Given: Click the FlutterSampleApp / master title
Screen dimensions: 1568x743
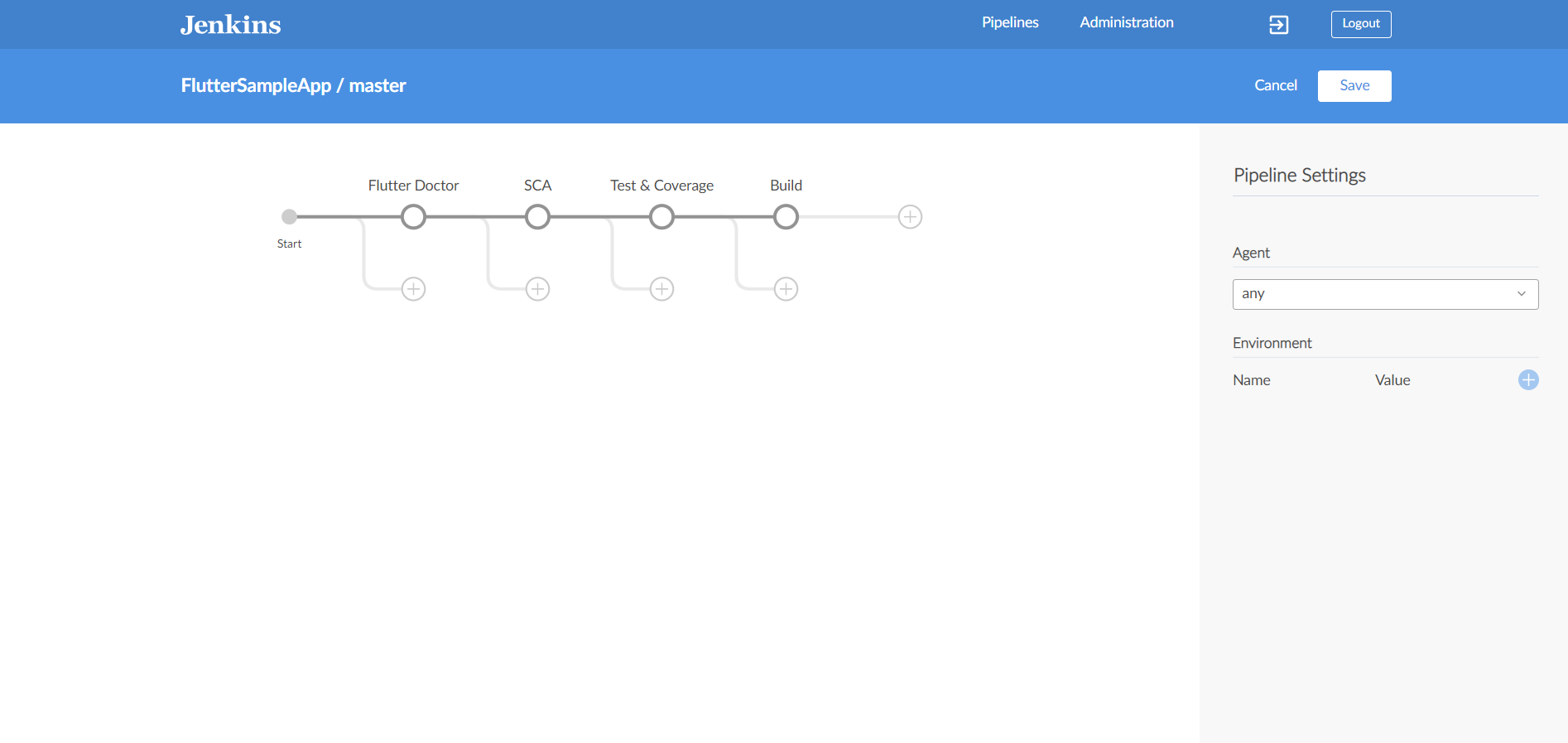Looking at the screenshot, I should [293, 85].
